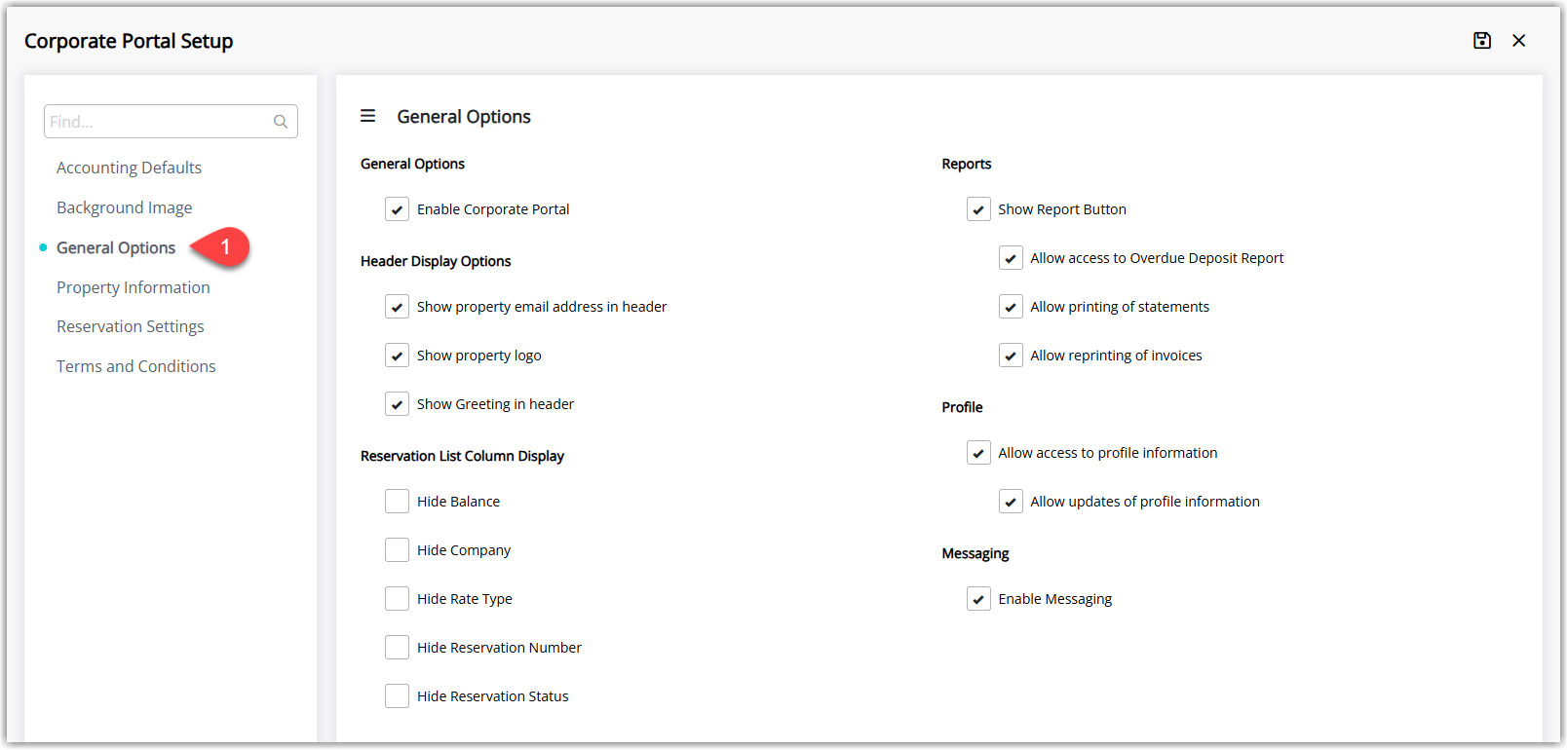The image size is (1568, 750).
Task: Click the hamburger menu icon beside General Options
Action: [x=367, y=116]
